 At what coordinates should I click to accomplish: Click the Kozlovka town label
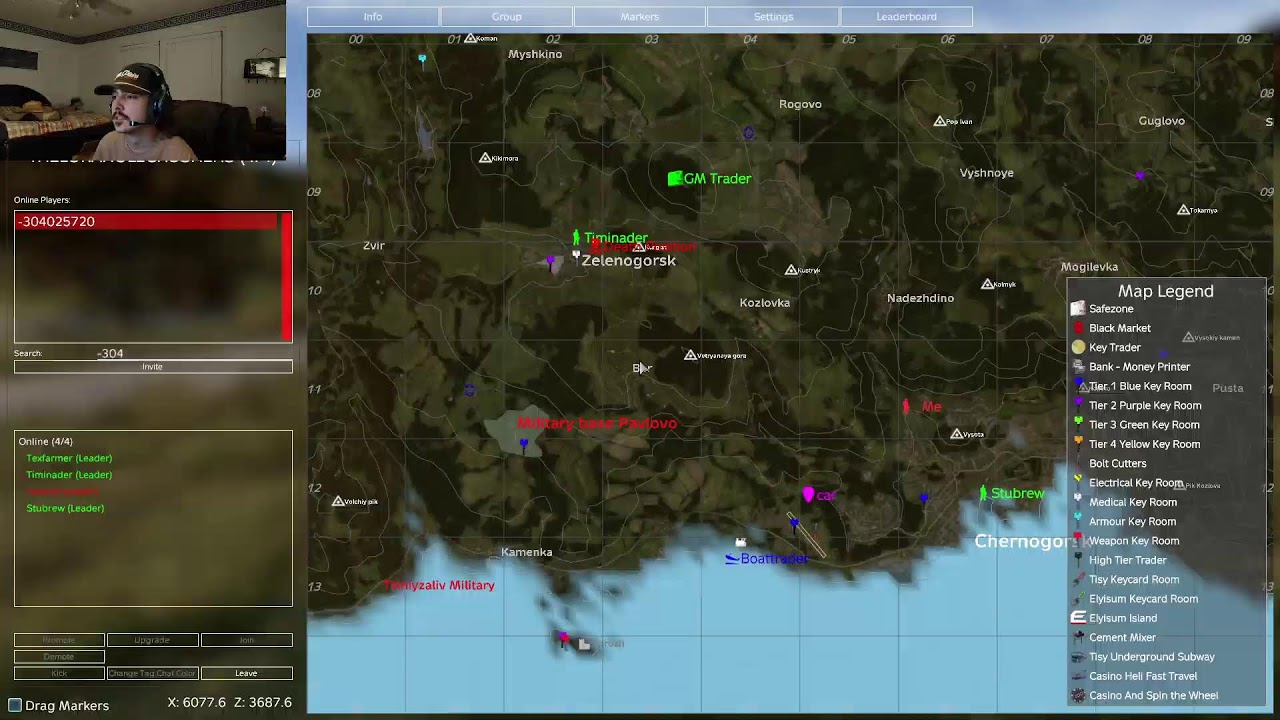click(x=765, y=303)
